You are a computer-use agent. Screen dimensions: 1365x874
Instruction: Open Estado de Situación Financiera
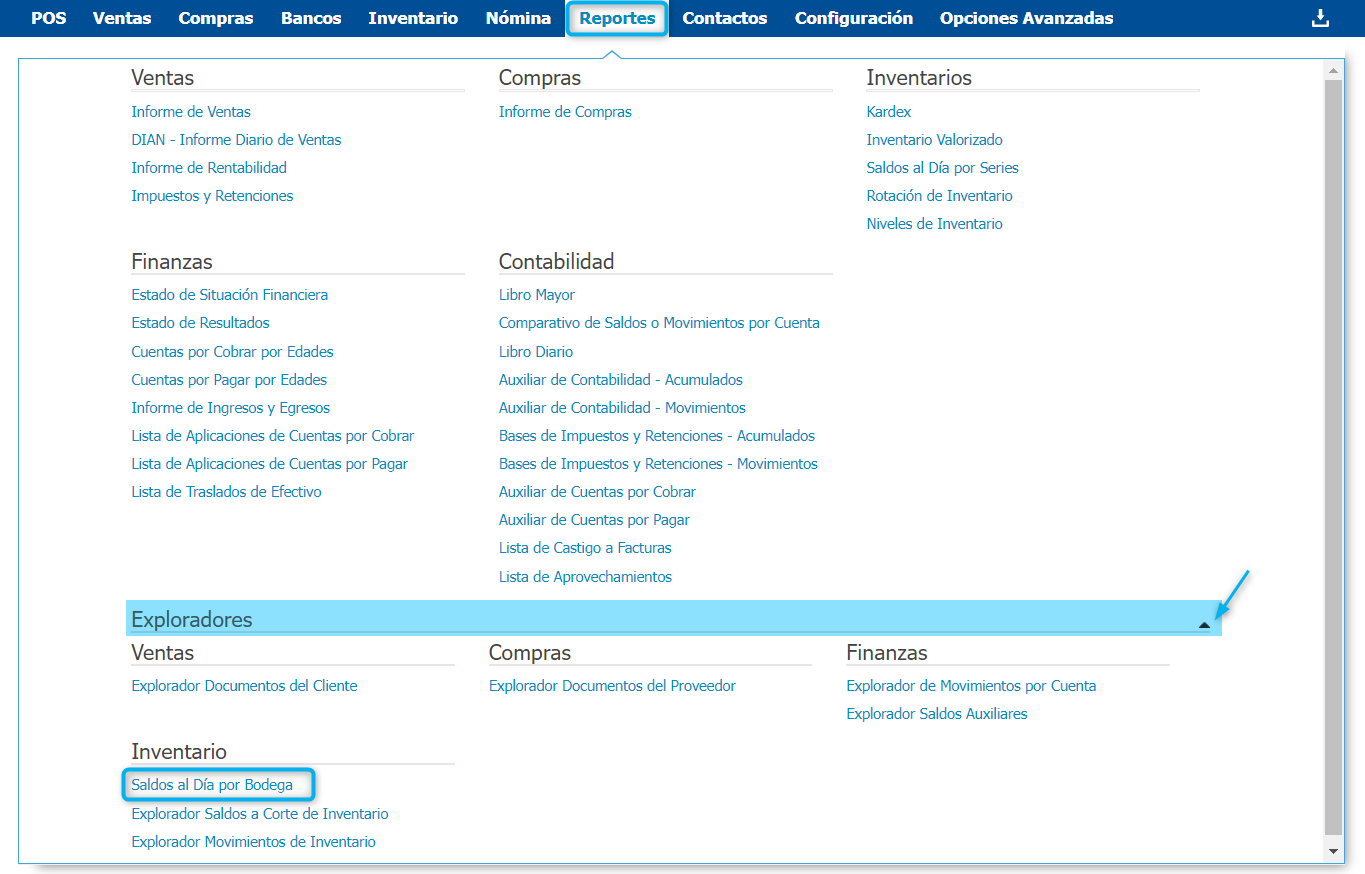[229, 295]
